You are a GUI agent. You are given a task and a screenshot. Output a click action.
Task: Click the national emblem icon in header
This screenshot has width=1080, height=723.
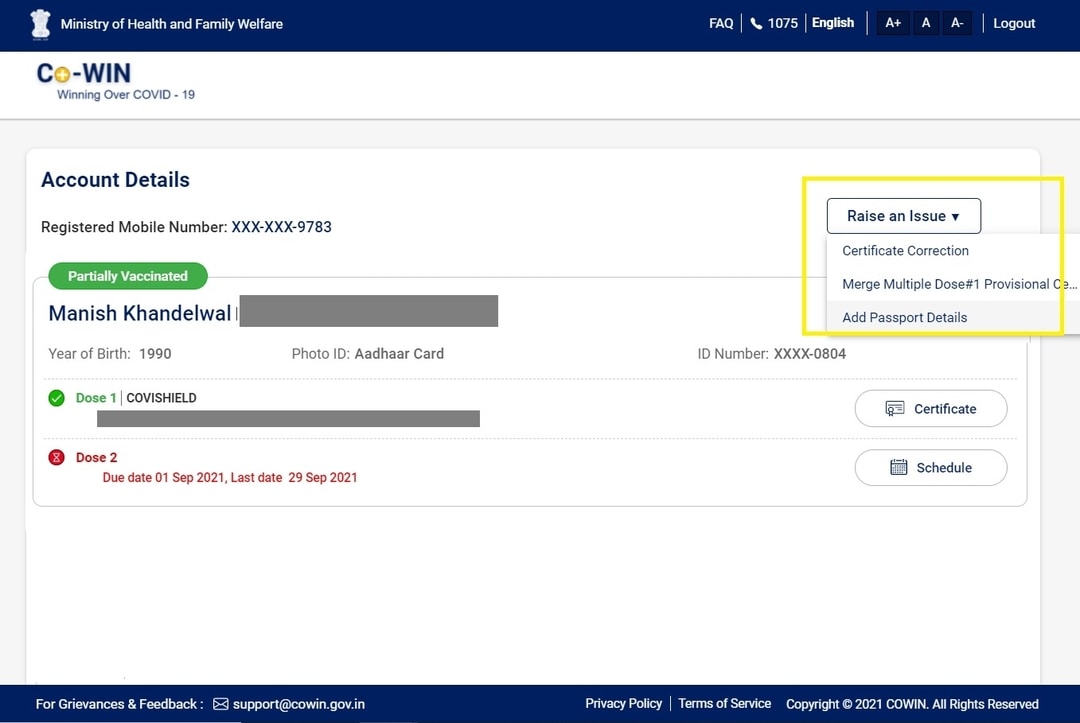pyautogui.click(x=41, y=24)
